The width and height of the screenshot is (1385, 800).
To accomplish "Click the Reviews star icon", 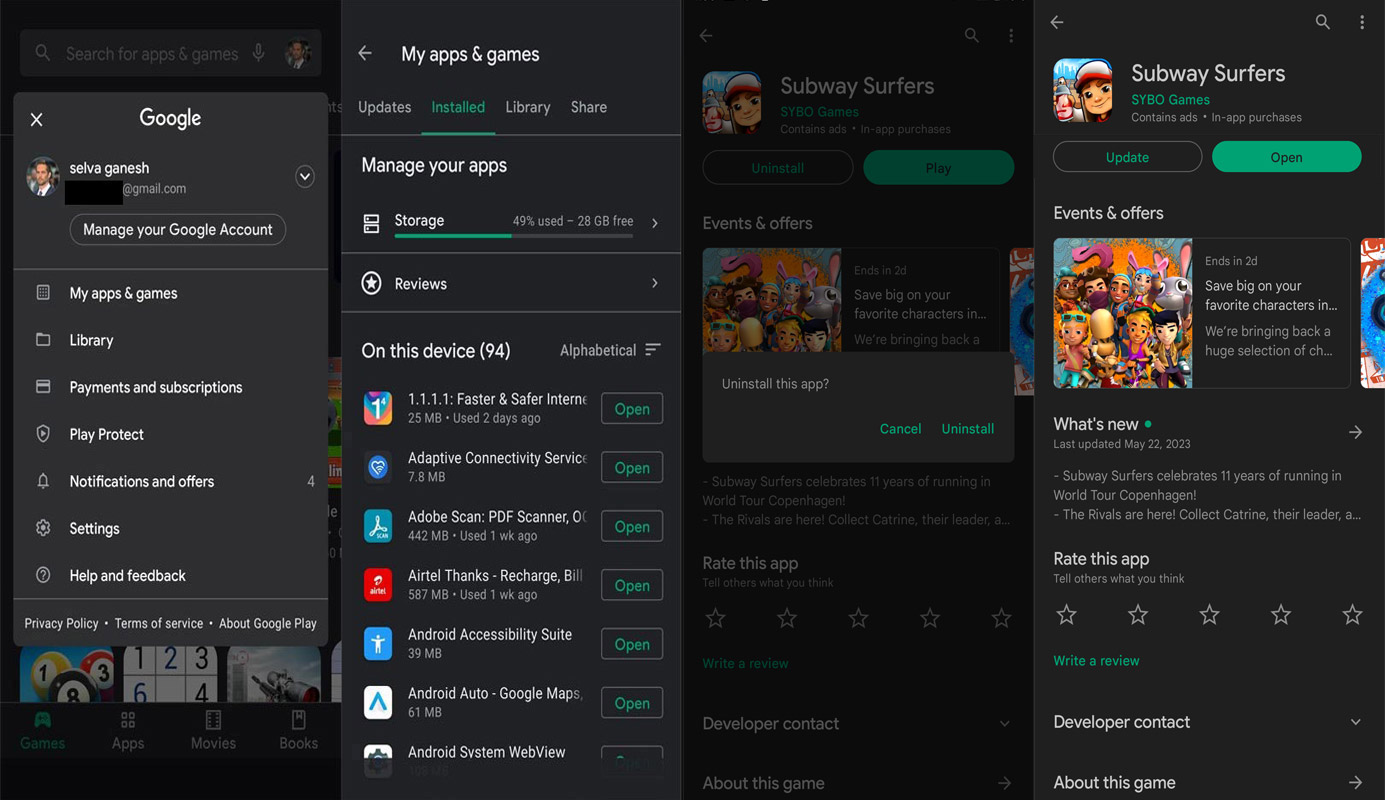I will click(x=371, y=284).
